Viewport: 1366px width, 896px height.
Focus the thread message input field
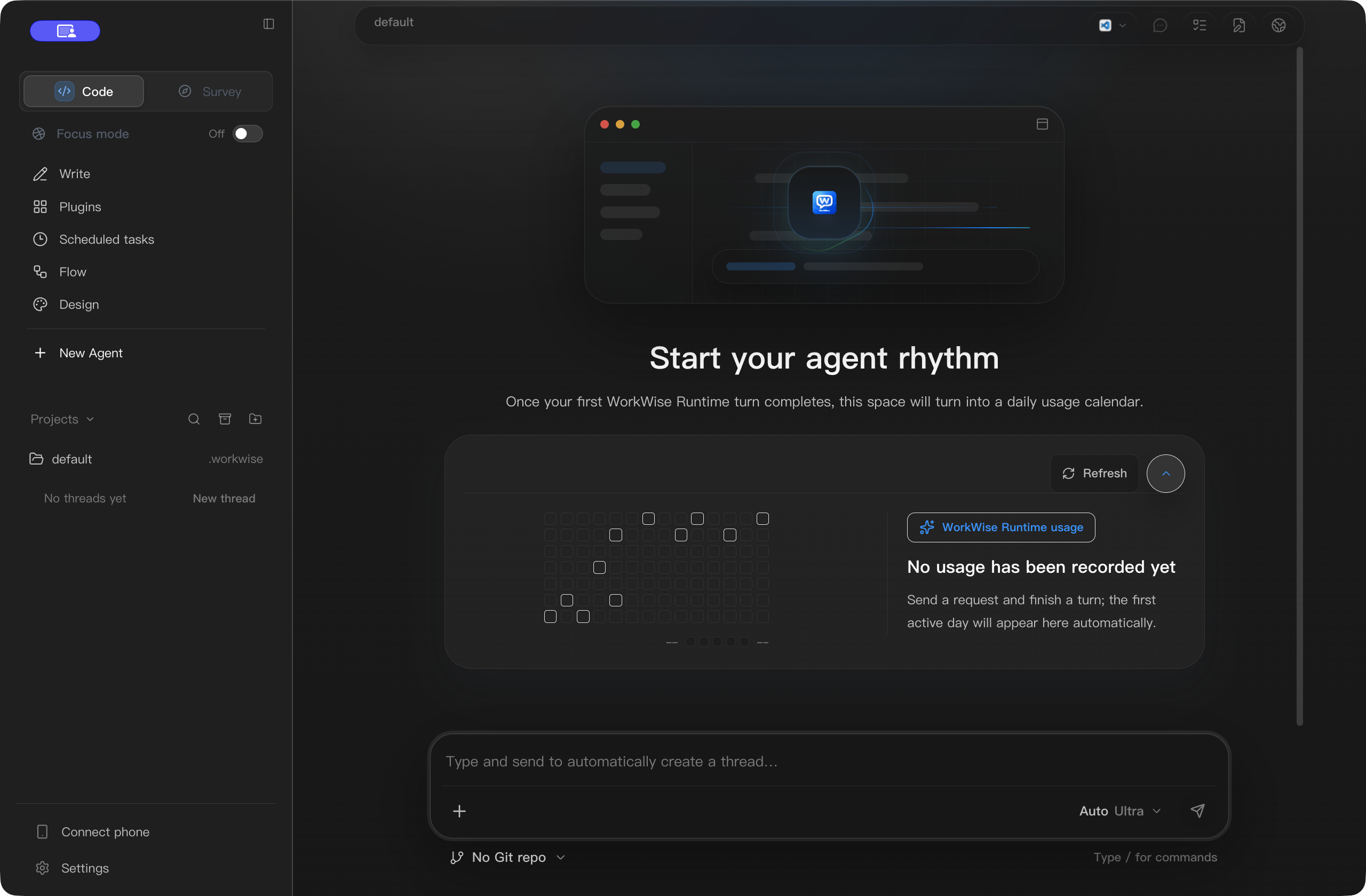pyautogui.click(x=829, y=761)
